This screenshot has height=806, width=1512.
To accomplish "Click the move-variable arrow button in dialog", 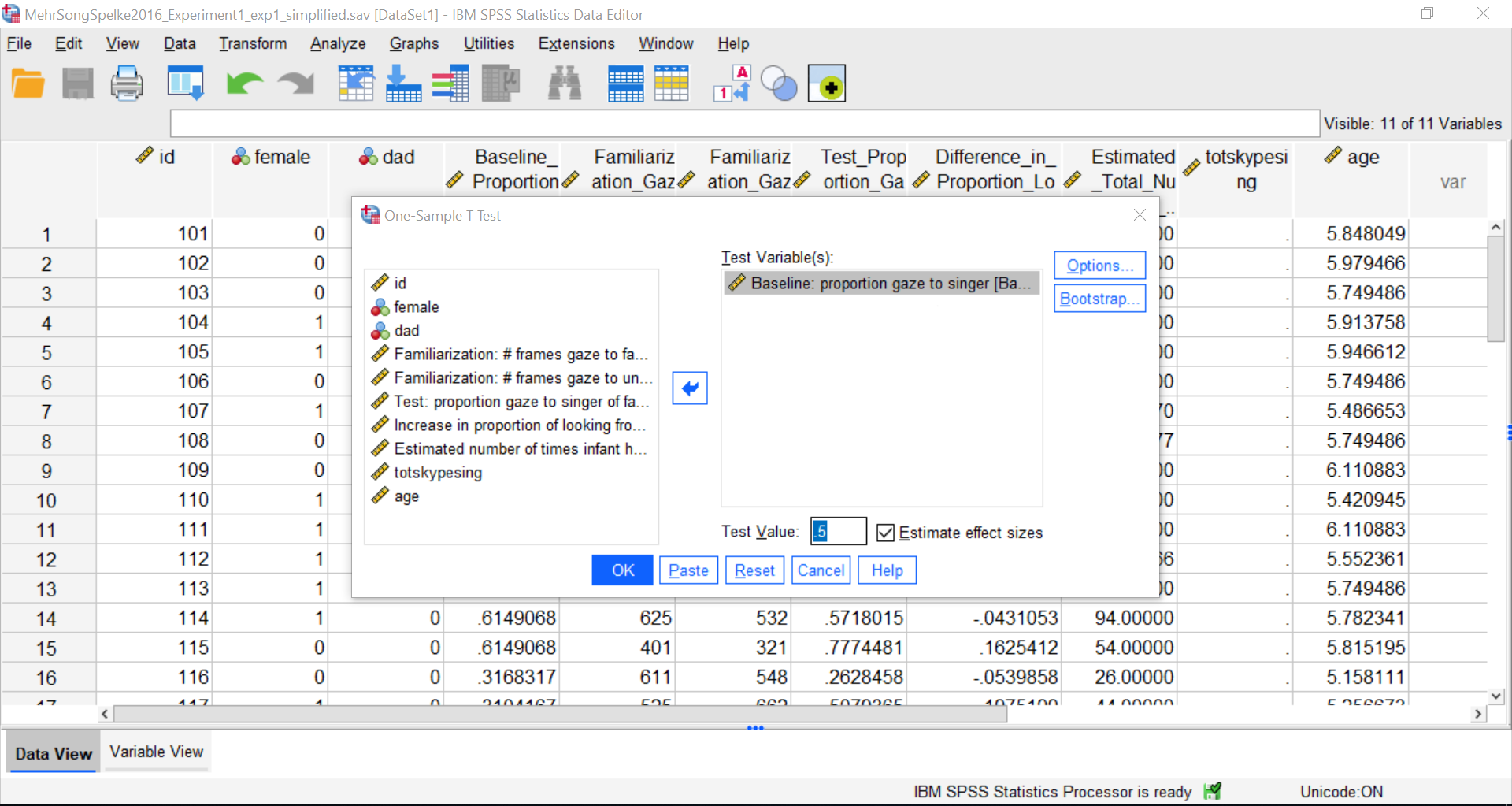I will 690,388.
